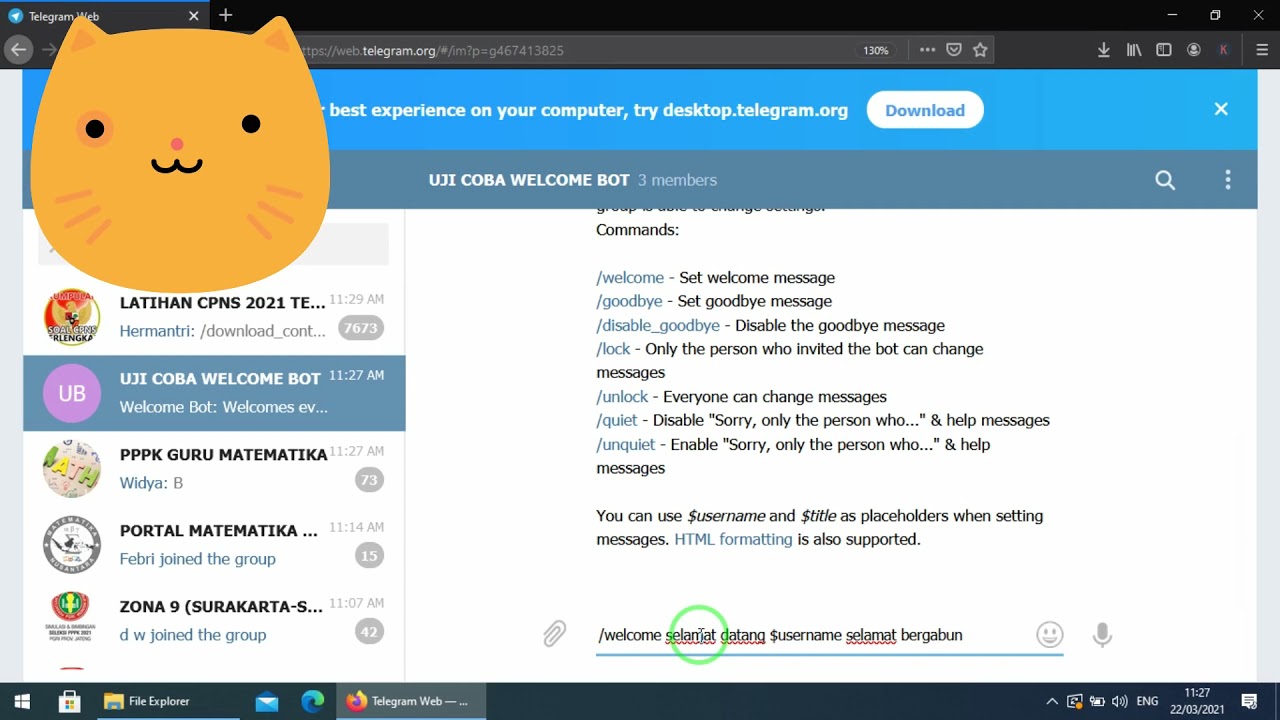Open the Firefox library icon
The width and height of the screenshot is (1280, 720).
point(1134,50)
